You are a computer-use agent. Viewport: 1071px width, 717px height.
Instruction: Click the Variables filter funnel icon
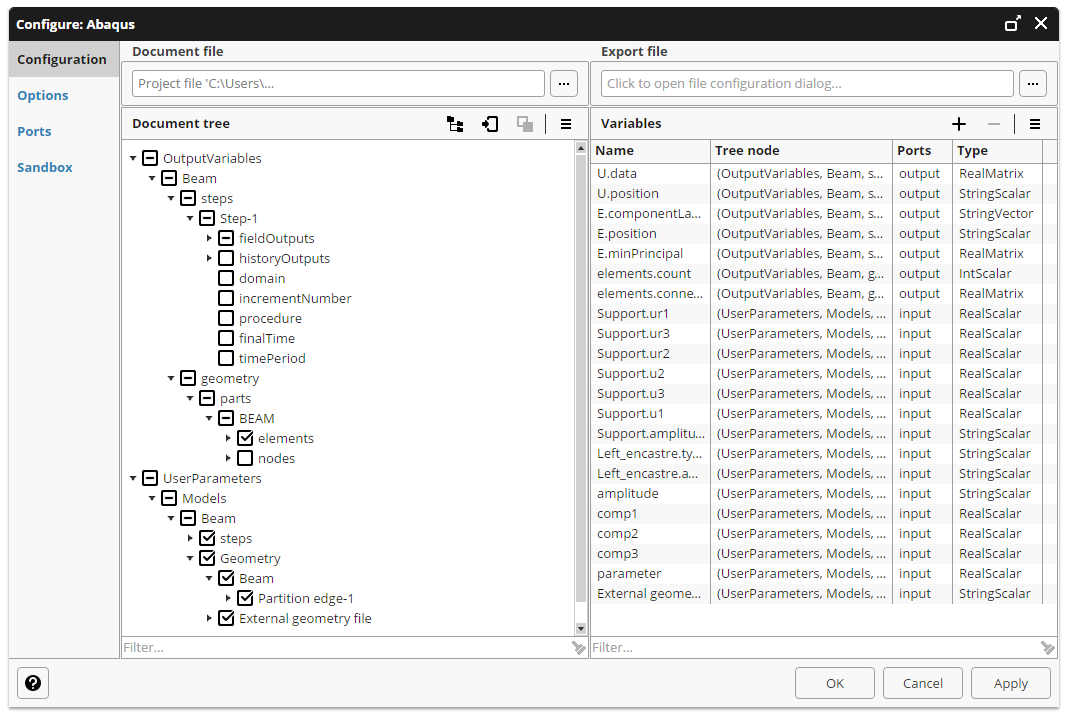coord(1047,647)
